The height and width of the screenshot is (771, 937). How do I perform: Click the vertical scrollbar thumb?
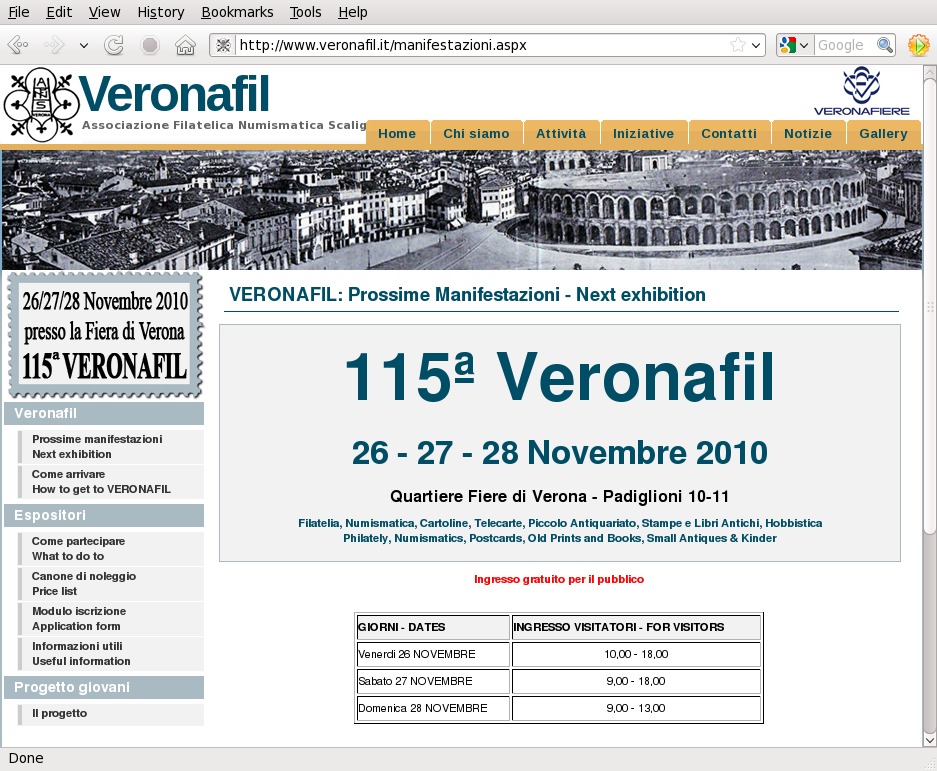(x=930, y=306)
